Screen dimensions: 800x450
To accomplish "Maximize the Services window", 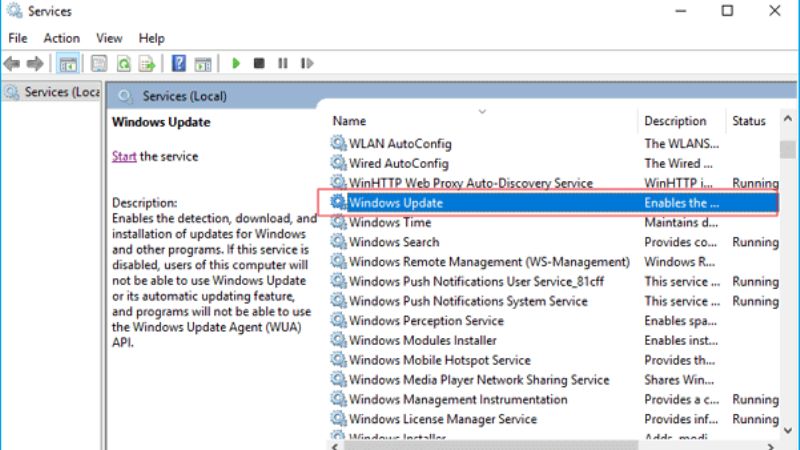I will click(727, 11).
